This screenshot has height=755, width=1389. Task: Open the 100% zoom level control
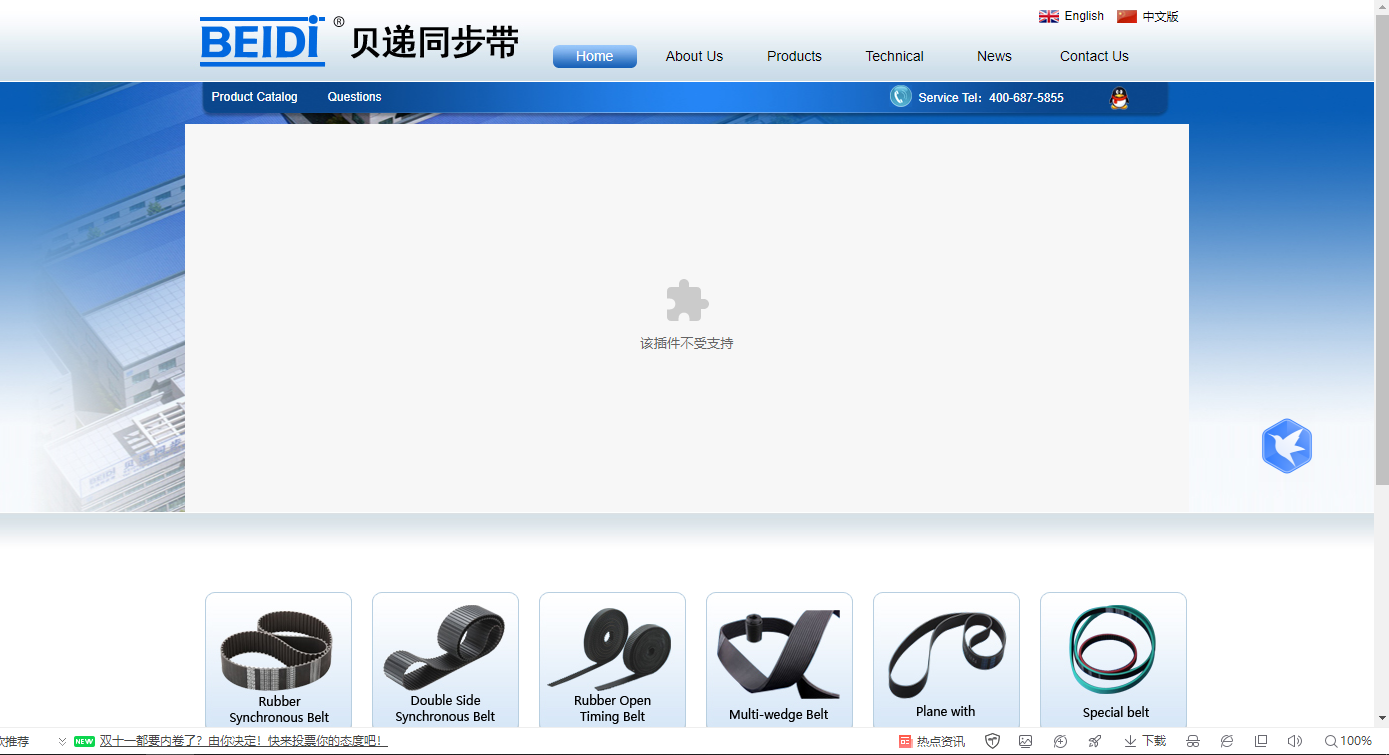pos(1348,741)
